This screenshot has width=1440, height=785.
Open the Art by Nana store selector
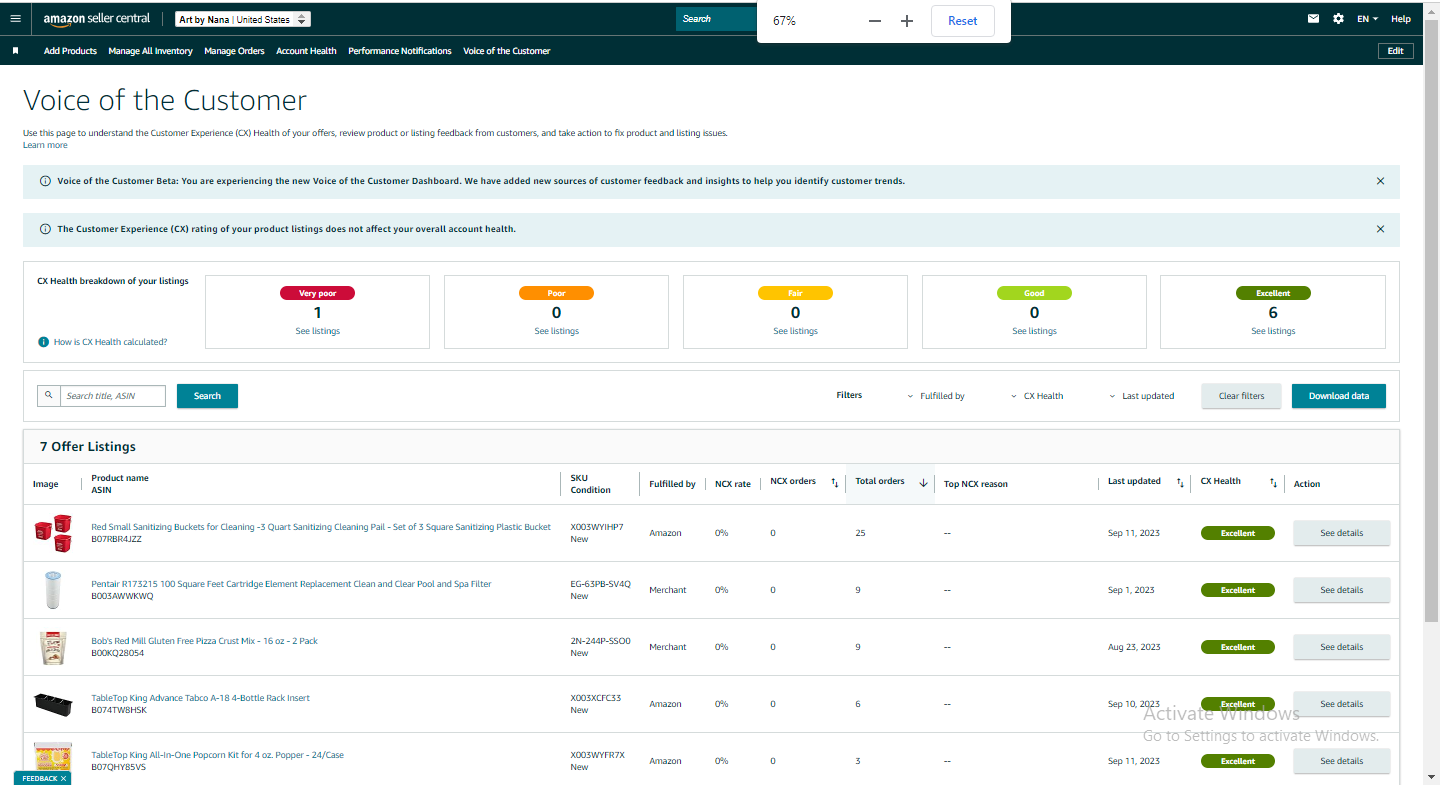coord(243,19)
